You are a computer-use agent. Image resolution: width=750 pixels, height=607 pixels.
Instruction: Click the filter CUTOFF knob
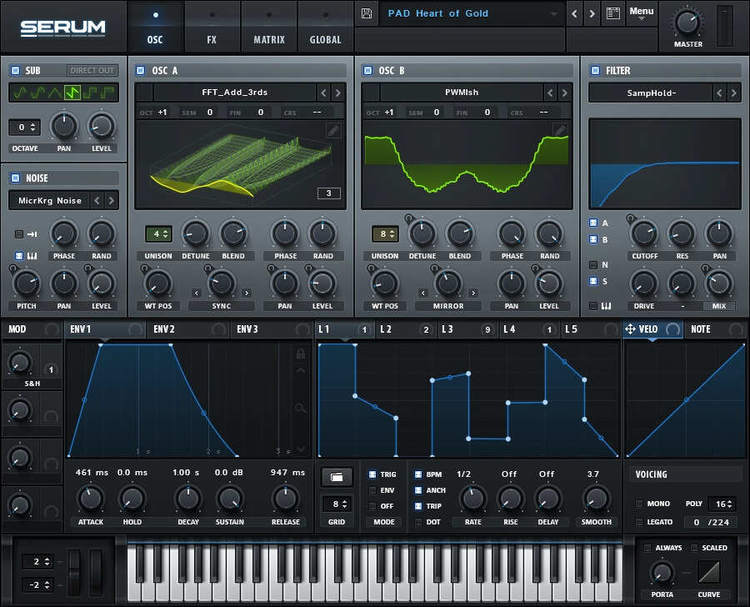tap(644, 234)
